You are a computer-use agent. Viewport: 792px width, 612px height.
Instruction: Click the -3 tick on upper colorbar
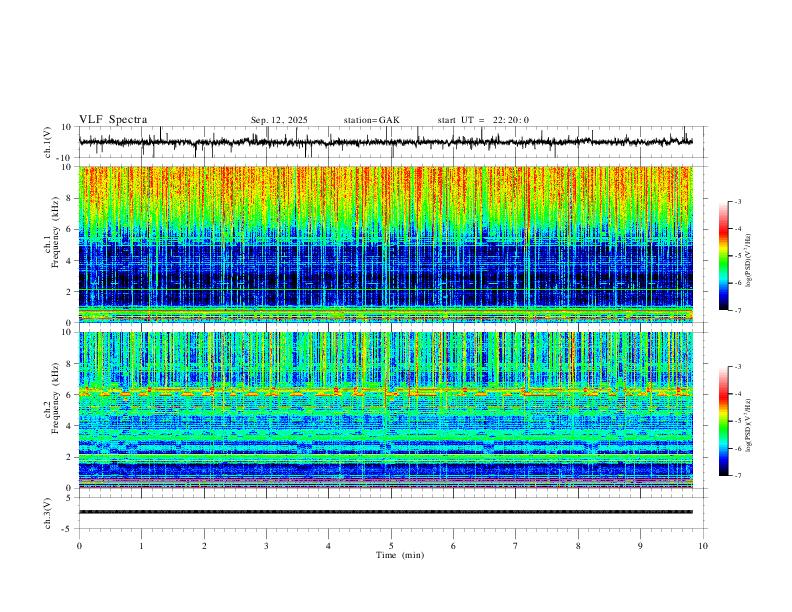pyautogui.click(x=737, y=201)
